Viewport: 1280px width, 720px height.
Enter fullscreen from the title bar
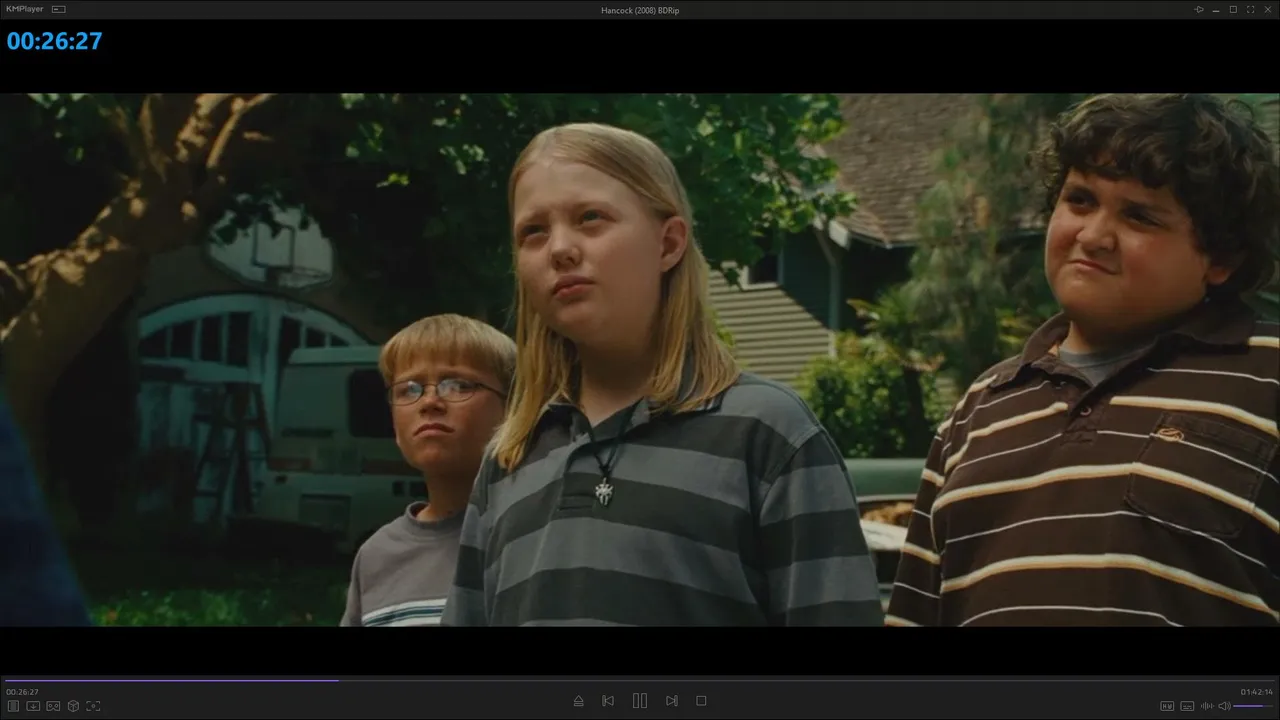pyautogui.click(x=1250, y=9)
